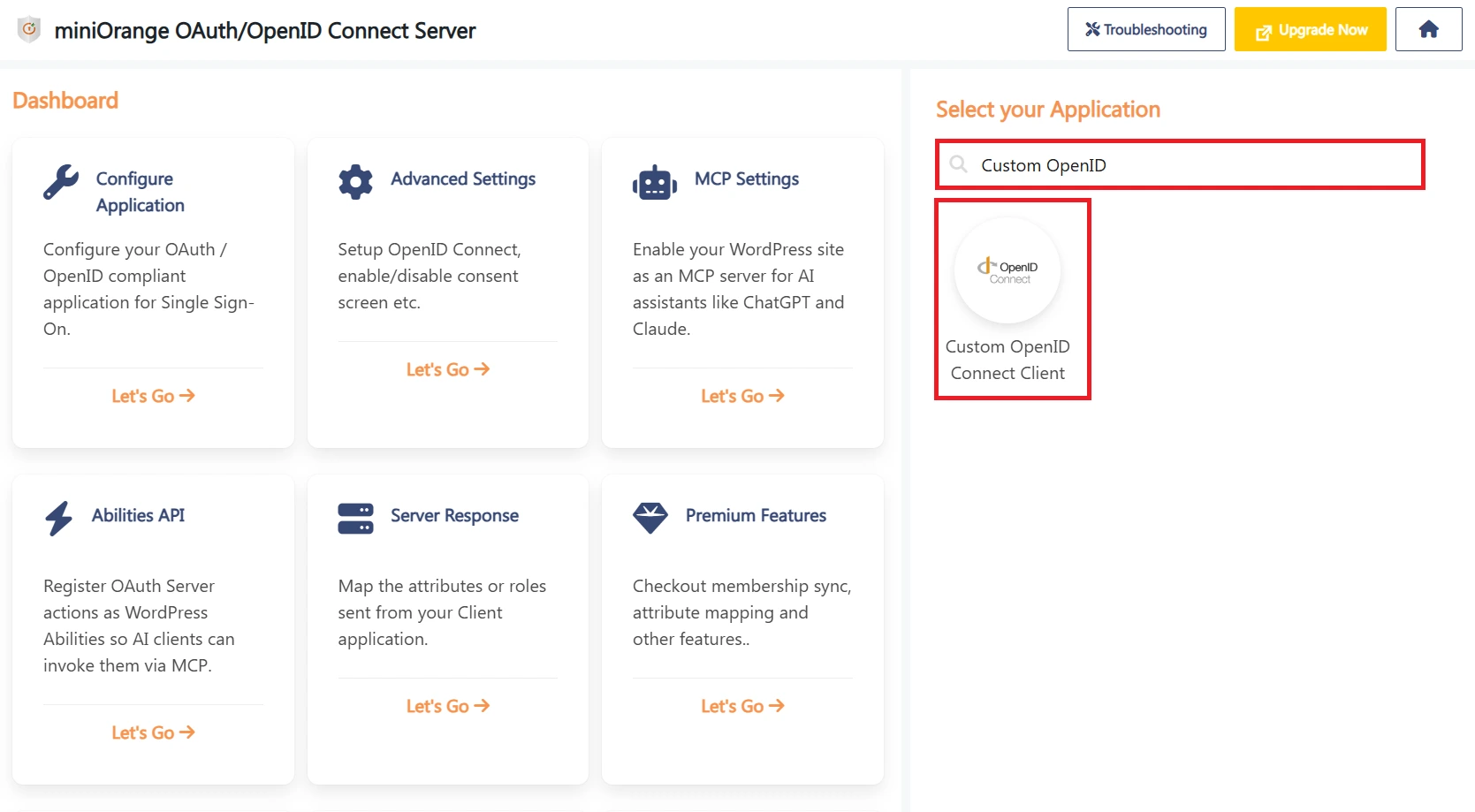Viewport: 1475px width, 812px height.
Task: Select the OpenID Connect logo thumbnail
Action: click(x=1007, y=270)
